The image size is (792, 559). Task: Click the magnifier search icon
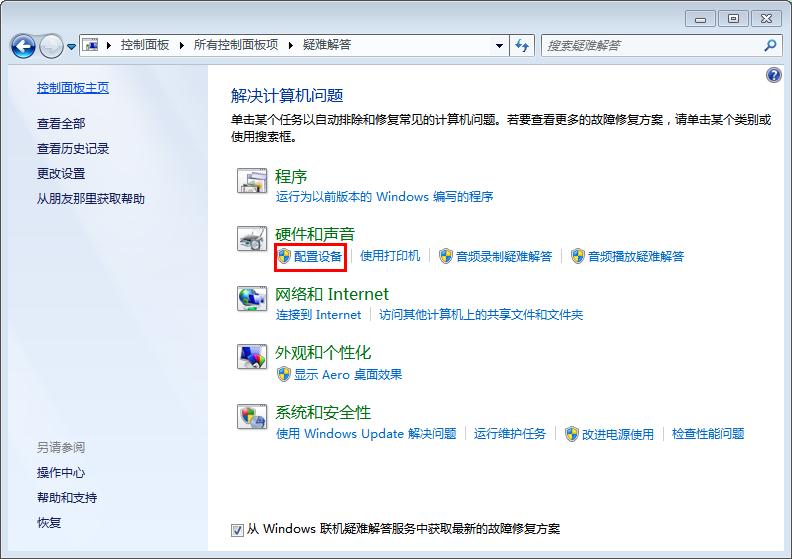pyautogui.click(x=770, y=45)
